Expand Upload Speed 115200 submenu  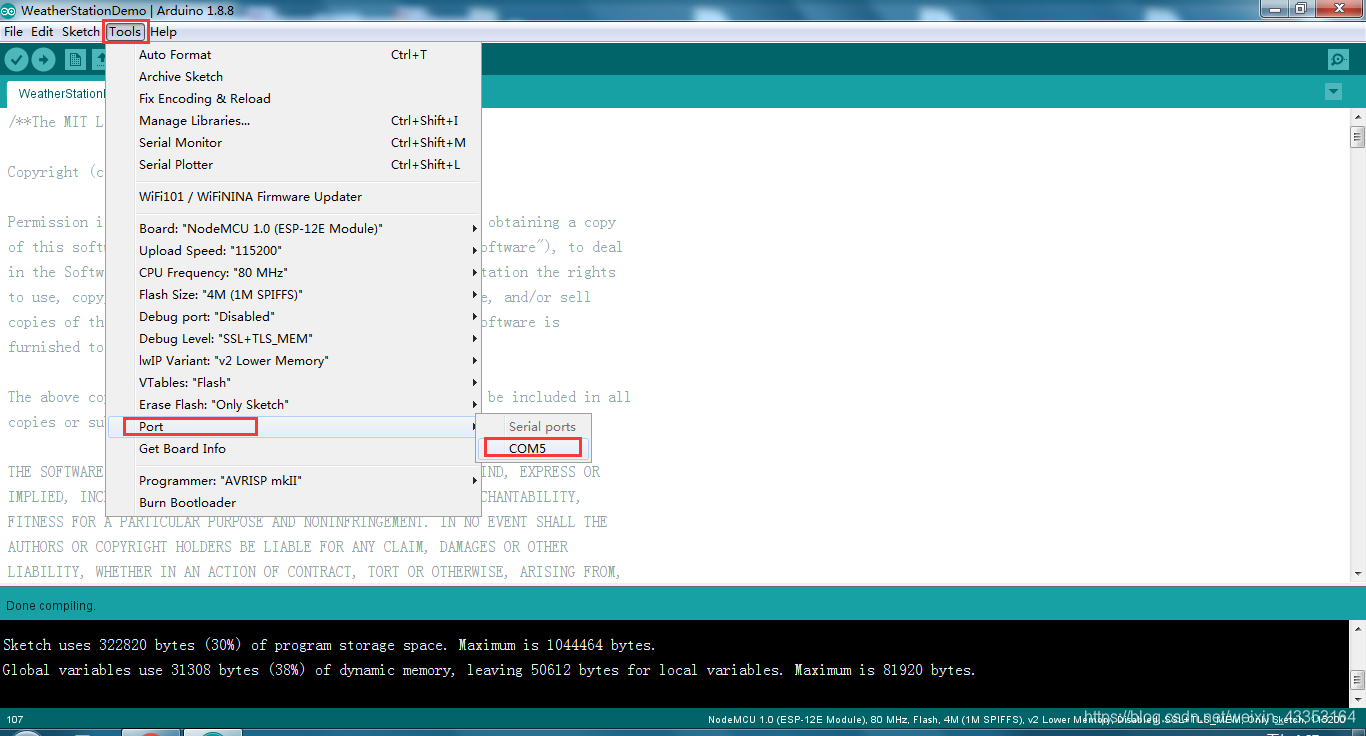point(294,251)
